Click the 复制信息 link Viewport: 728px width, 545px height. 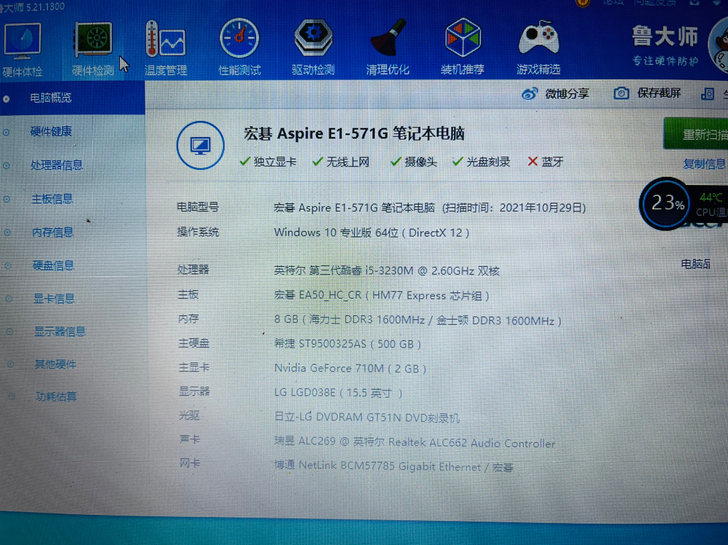(704, 164)
